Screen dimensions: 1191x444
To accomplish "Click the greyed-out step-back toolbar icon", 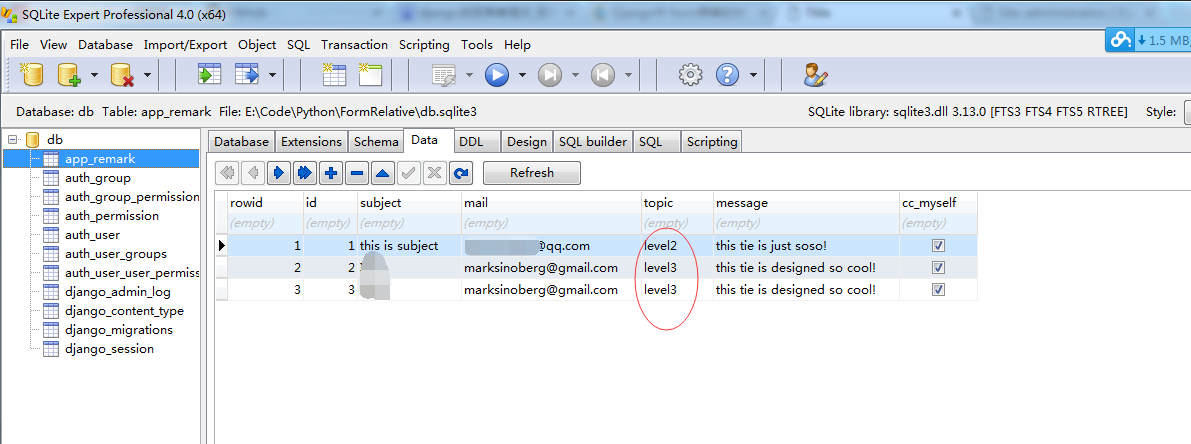I will click(x=602, y=74).
